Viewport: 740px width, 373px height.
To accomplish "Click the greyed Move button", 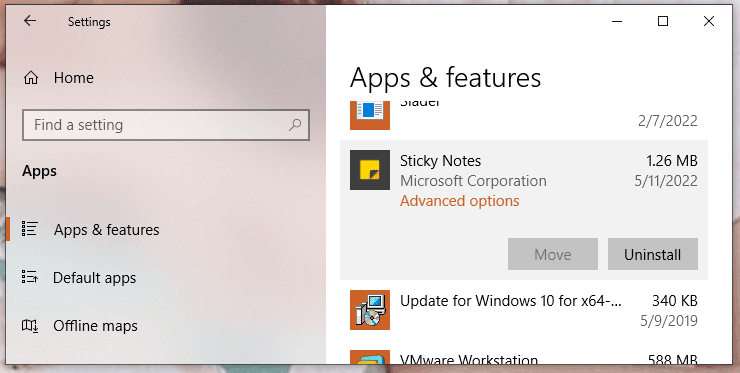I will (x=553, y=254).
